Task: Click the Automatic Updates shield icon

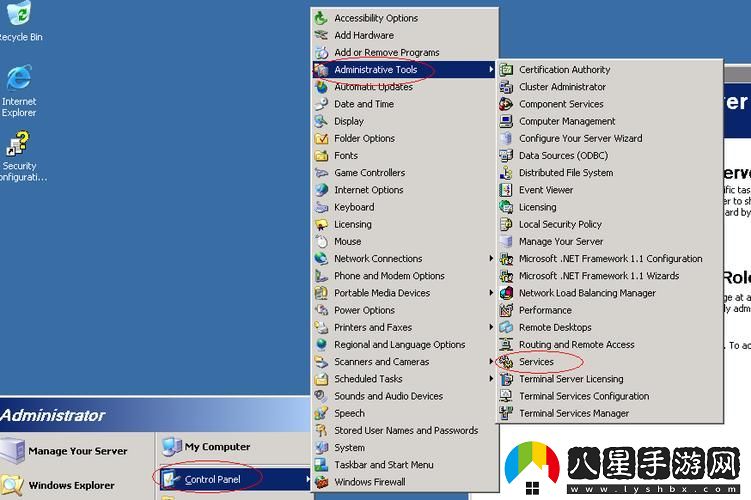Action: tap(321, 87)
